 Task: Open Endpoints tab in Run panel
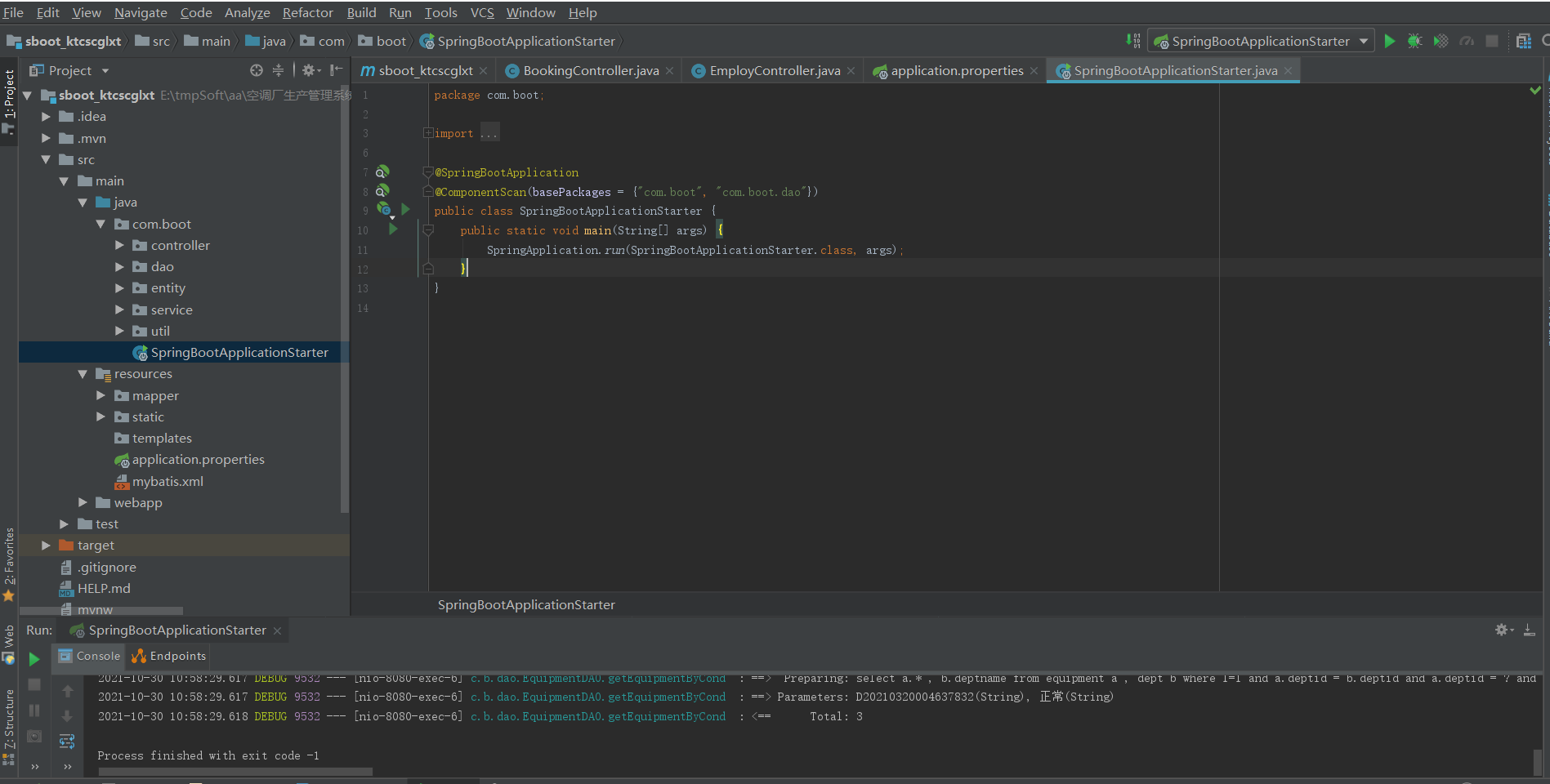click(170, 656)
